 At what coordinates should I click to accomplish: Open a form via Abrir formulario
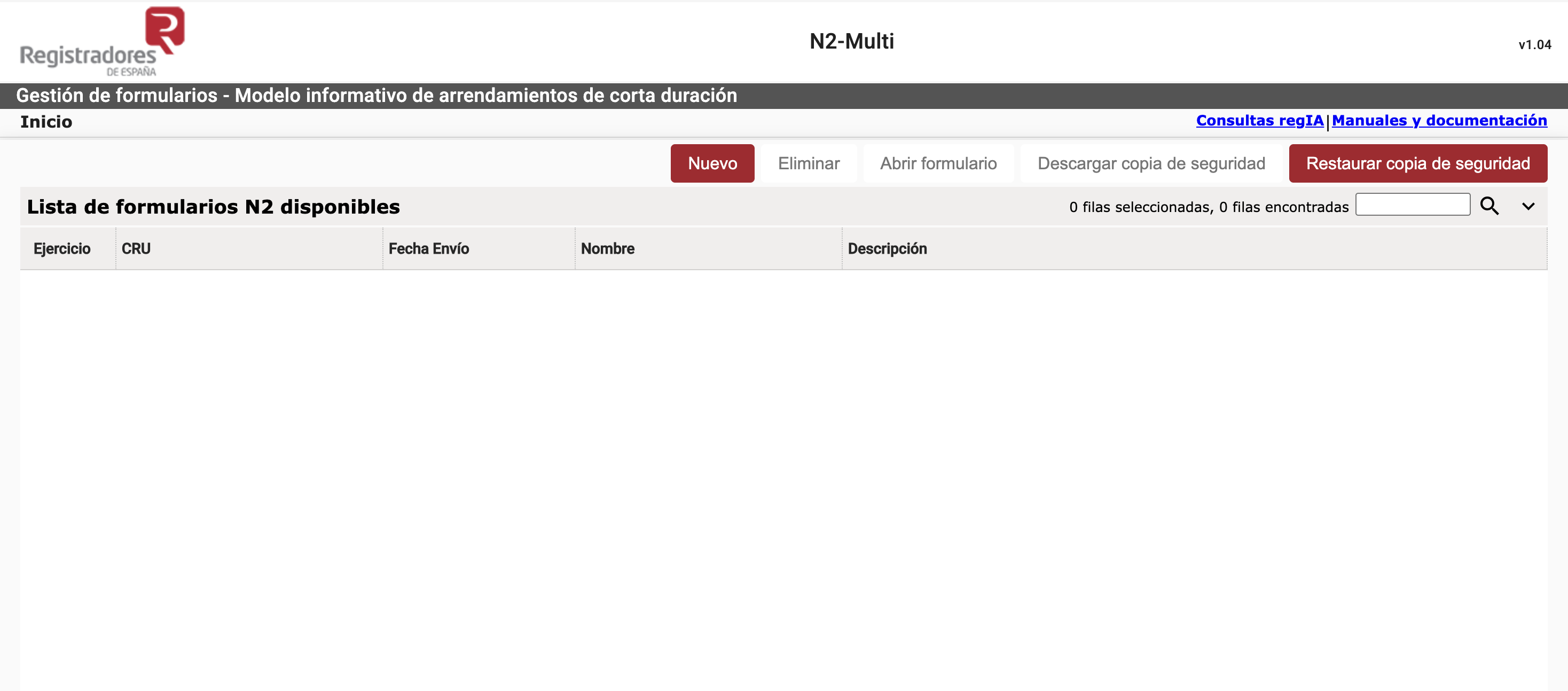(938, 163)
